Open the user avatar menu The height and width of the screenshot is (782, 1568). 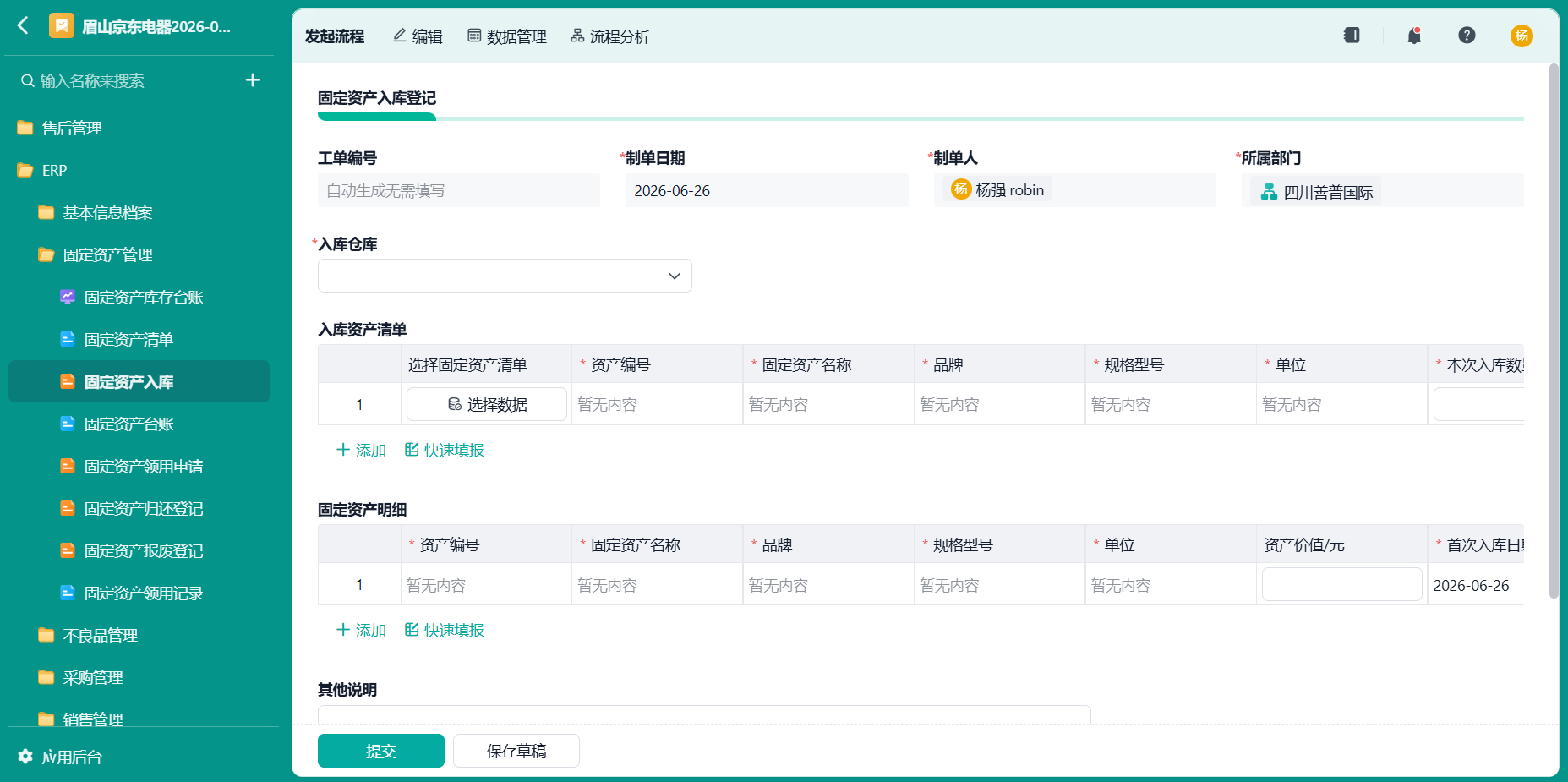coord(1522,36)
